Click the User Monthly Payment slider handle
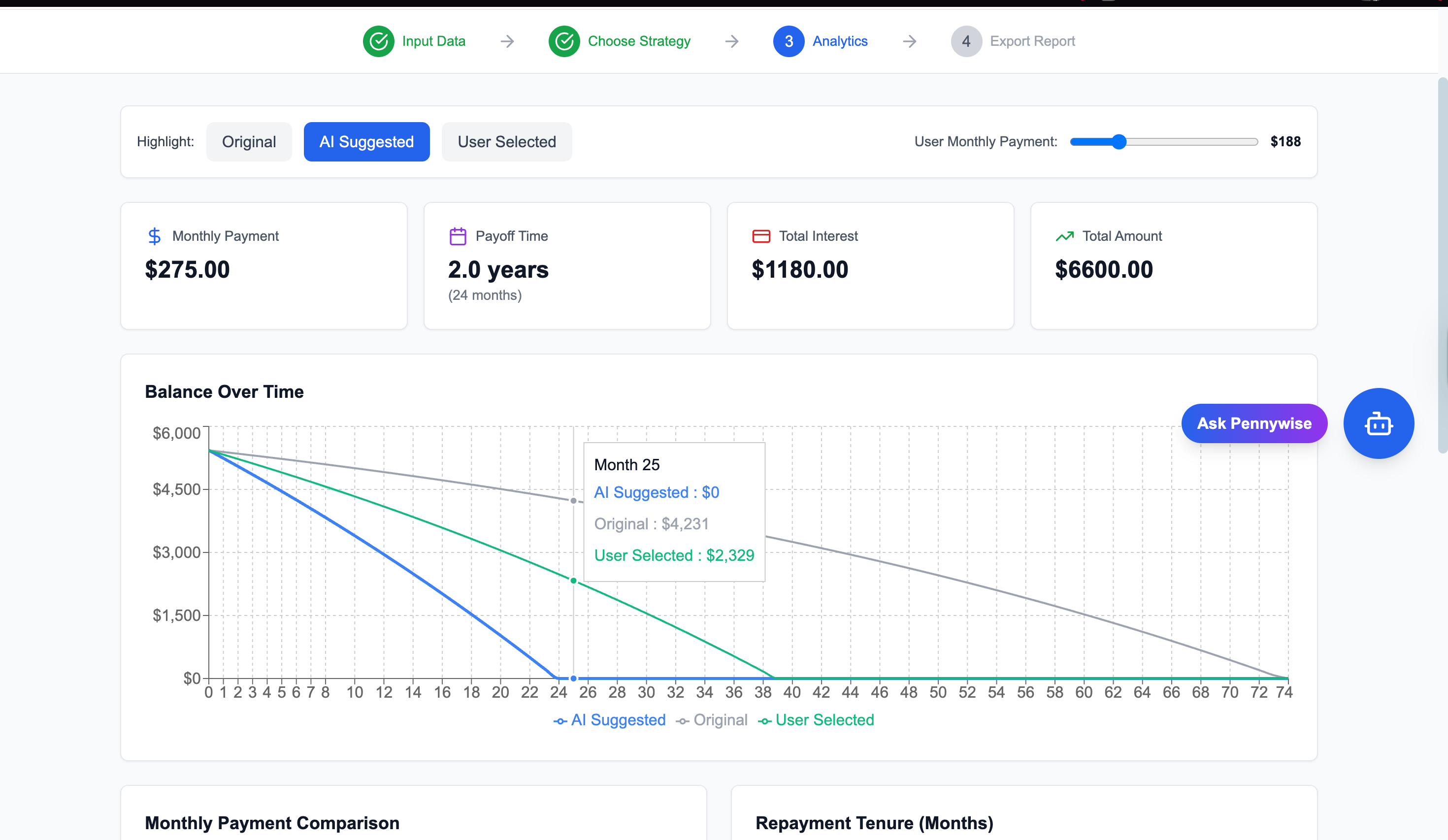This screenshot has width=1448, height=840. click(x=1118, y=142)
